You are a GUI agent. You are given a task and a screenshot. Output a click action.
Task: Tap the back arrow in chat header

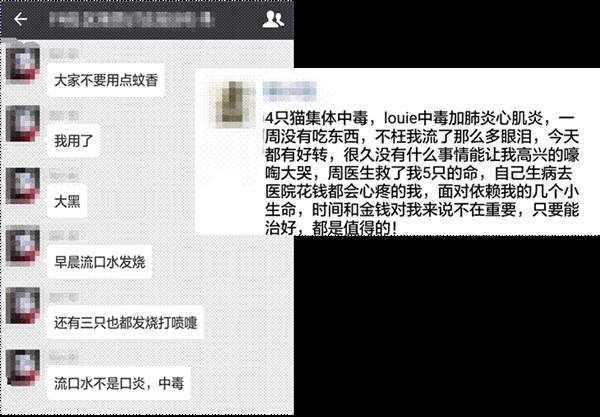click(21, 19)
